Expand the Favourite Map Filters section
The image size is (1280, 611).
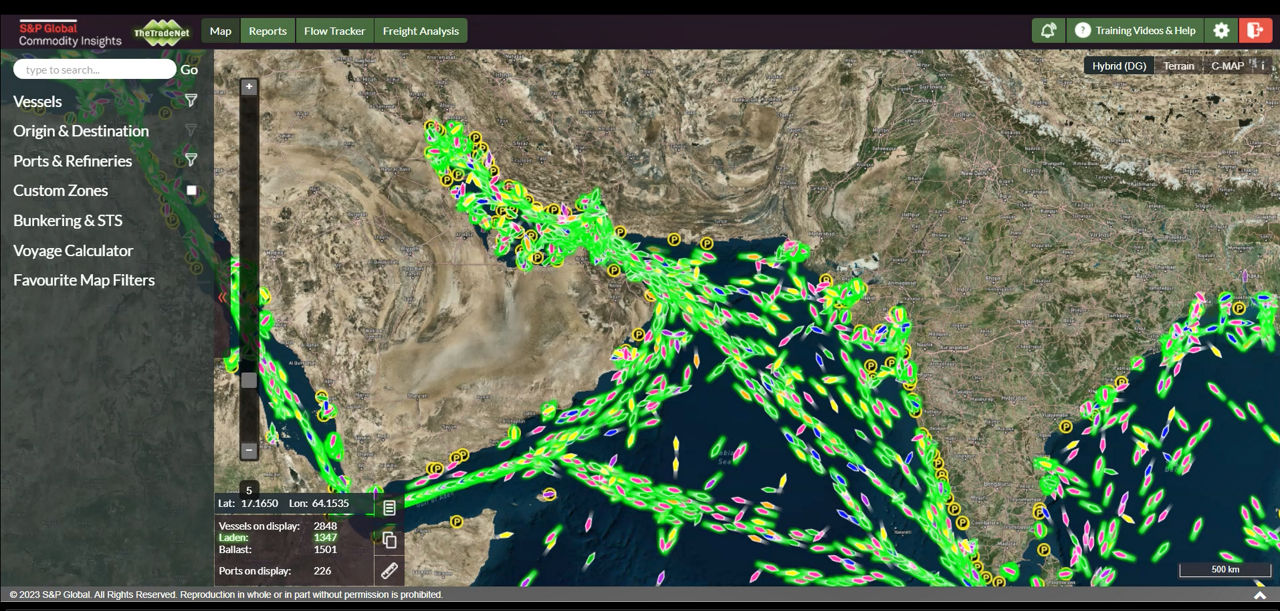tap(84, 280)
